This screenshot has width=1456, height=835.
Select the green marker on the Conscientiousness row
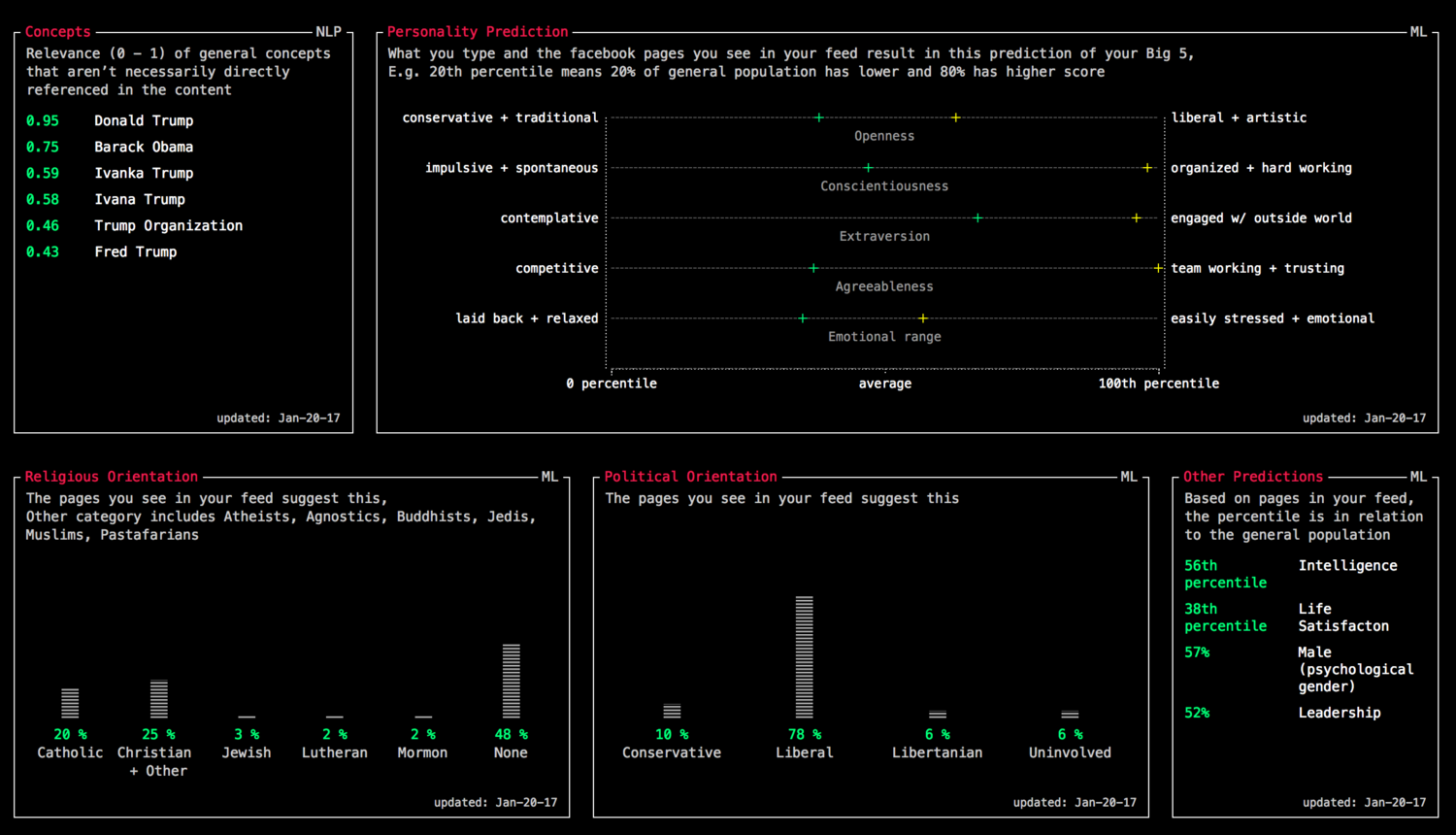tap(868, 168)
